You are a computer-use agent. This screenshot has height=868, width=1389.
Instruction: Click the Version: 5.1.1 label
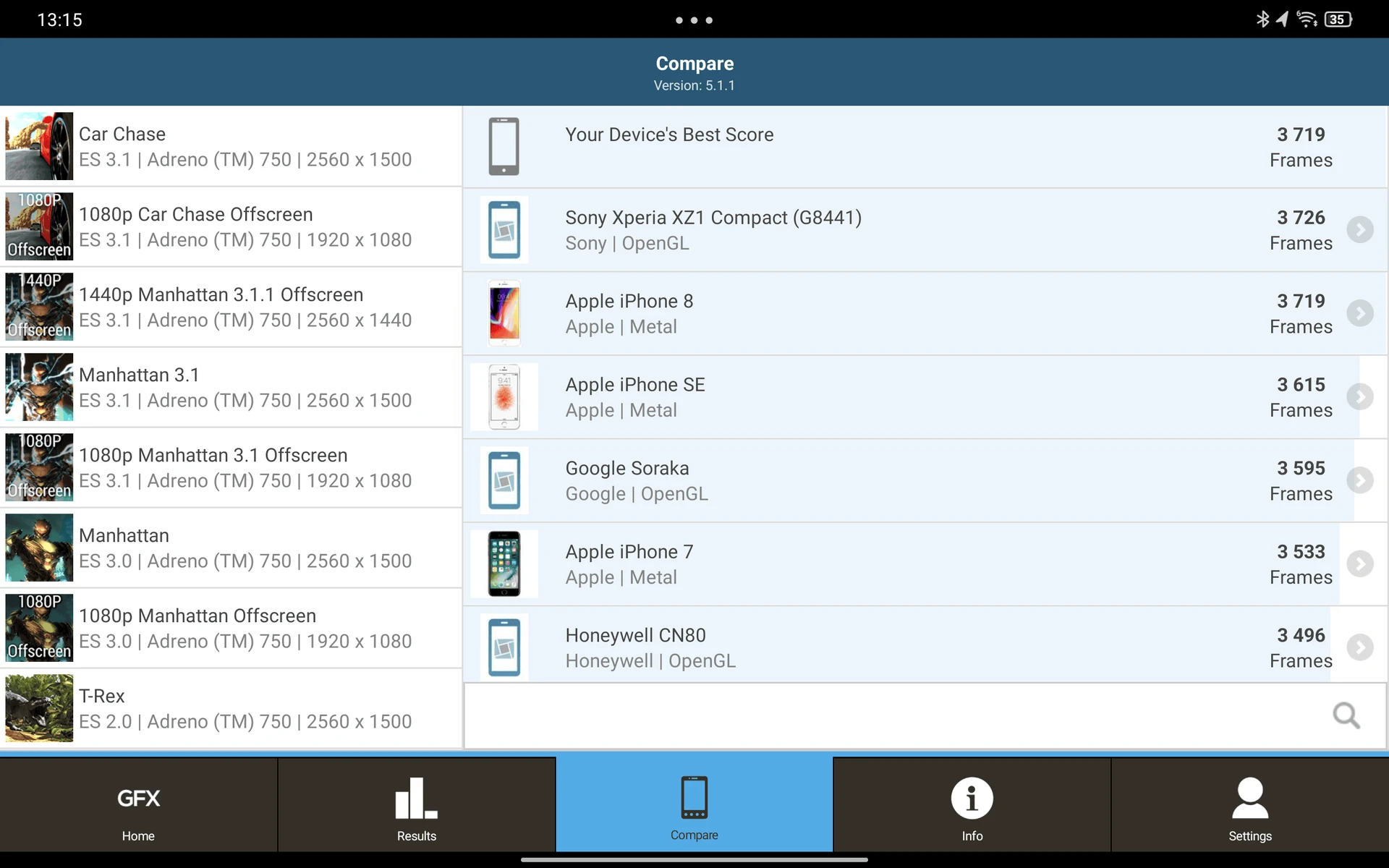pyautogui.click(x=694, y=85)
